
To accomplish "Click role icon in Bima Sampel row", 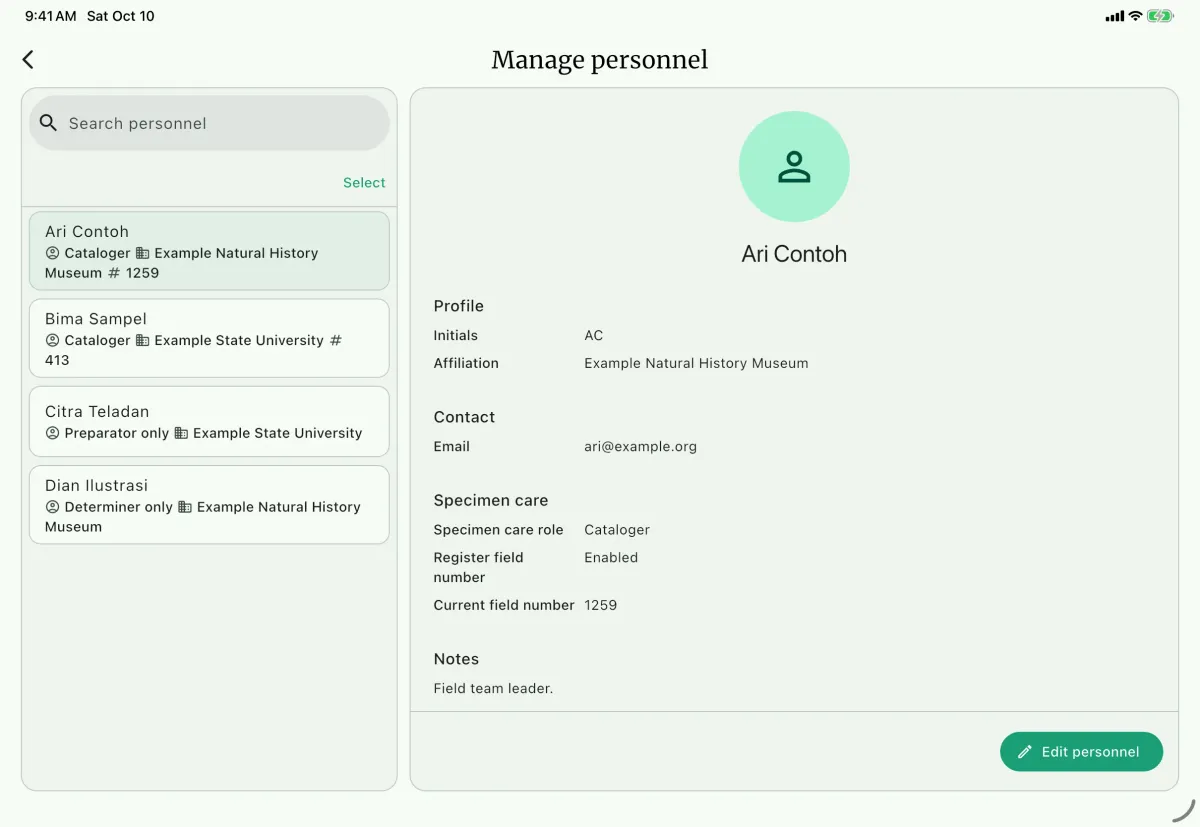I will (x=52, y=340).
